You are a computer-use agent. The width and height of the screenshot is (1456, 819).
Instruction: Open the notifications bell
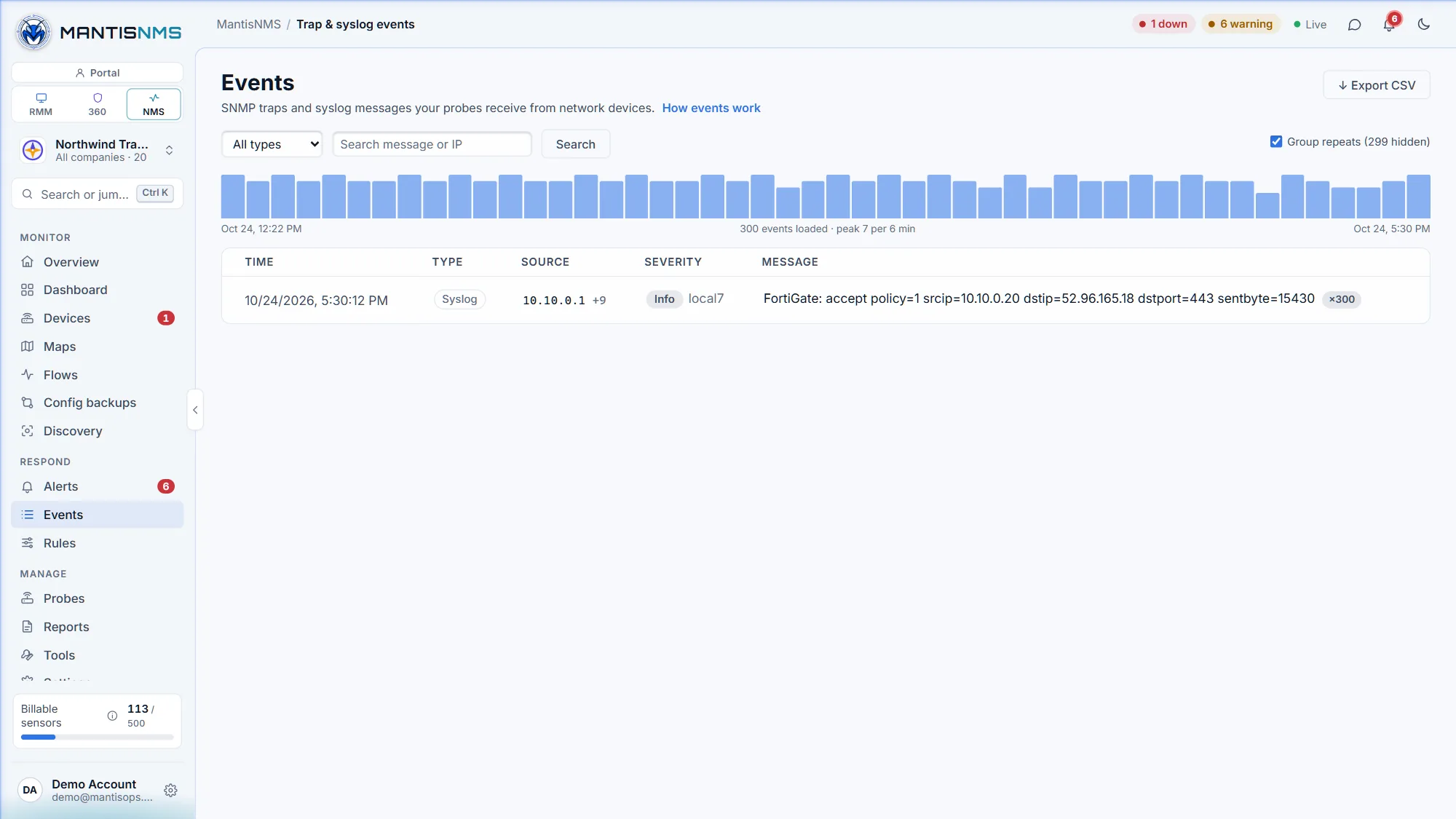(1389, 25)
